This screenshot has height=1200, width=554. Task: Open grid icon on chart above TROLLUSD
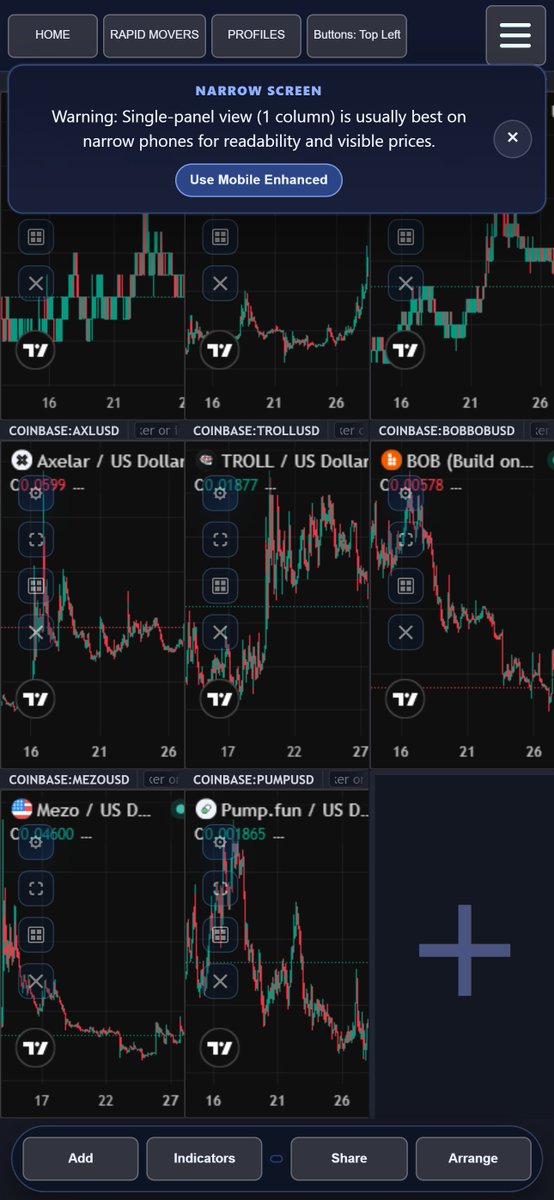click(x=220, y=237)
